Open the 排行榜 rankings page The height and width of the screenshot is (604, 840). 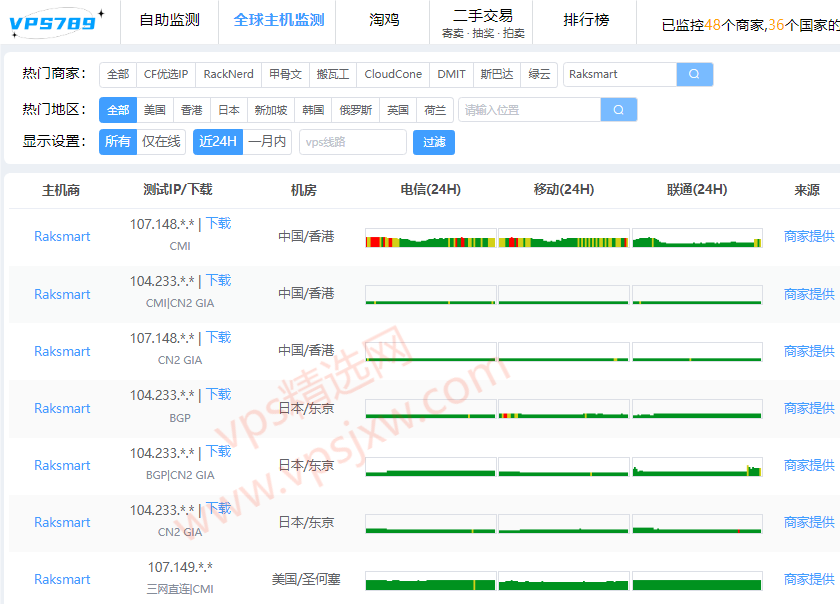click(586, 20)
